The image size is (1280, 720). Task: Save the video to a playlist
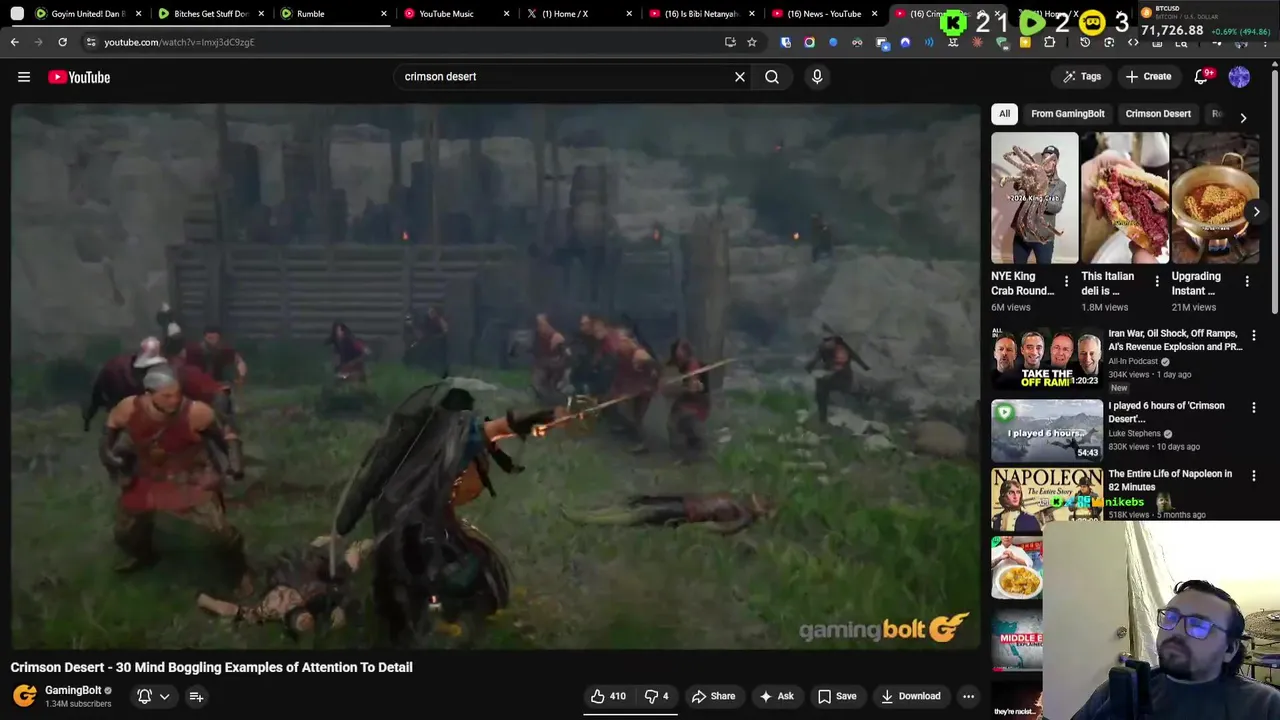click(x=837, y=696)
